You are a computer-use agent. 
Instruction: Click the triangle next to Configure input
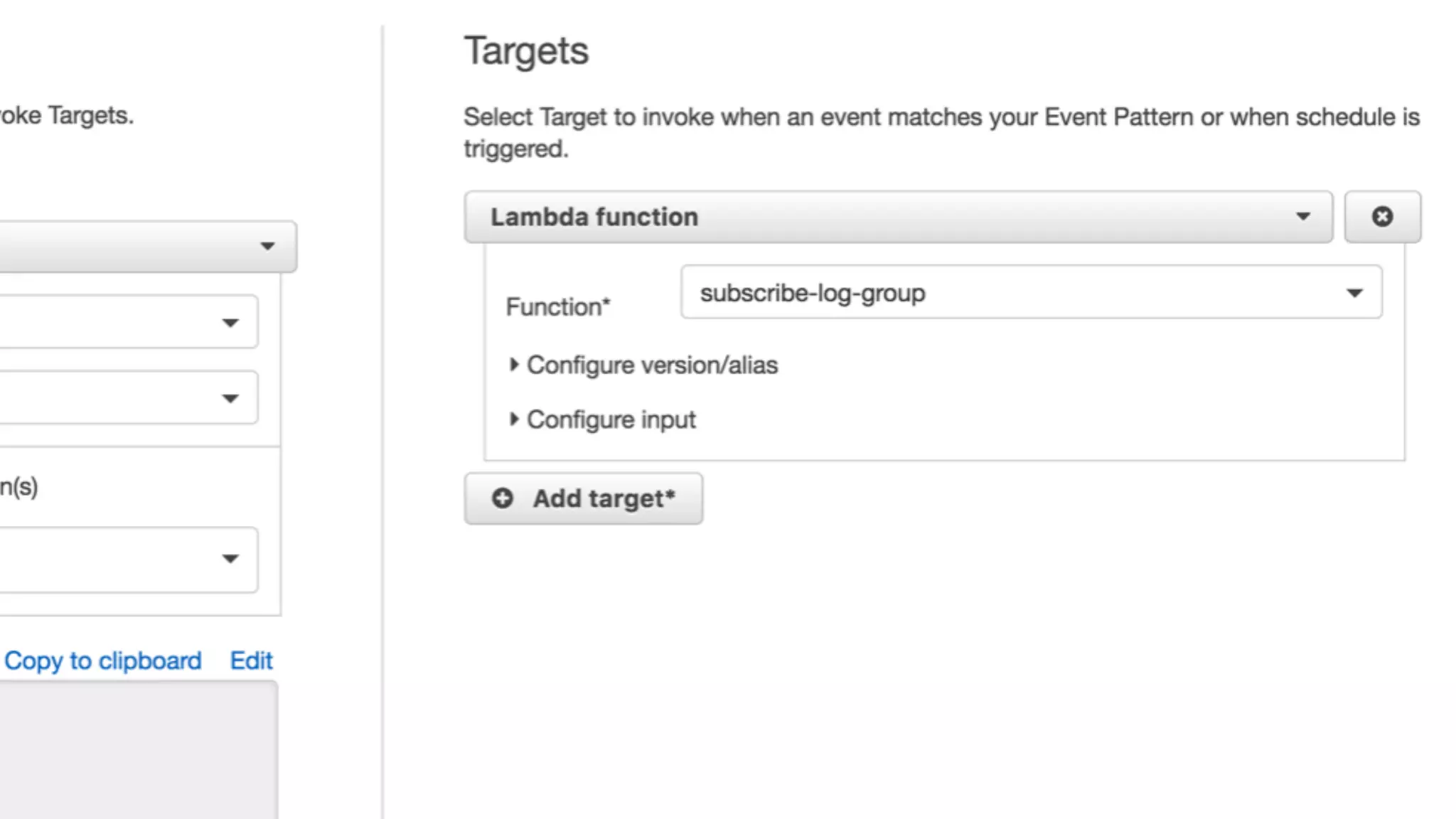click(514, 419)
